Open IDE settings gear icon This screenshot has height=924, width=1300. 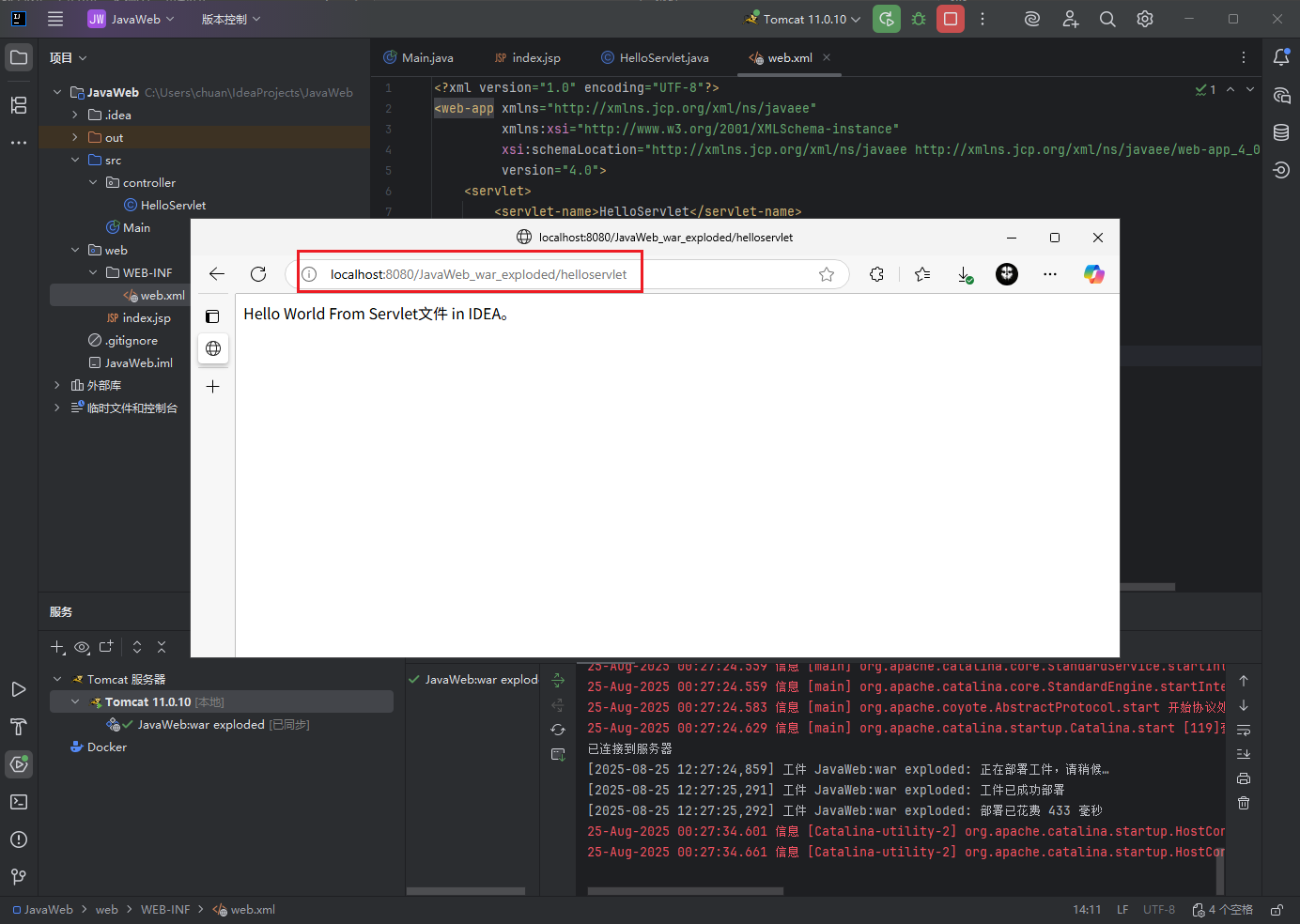click(x=1145, y=19)
